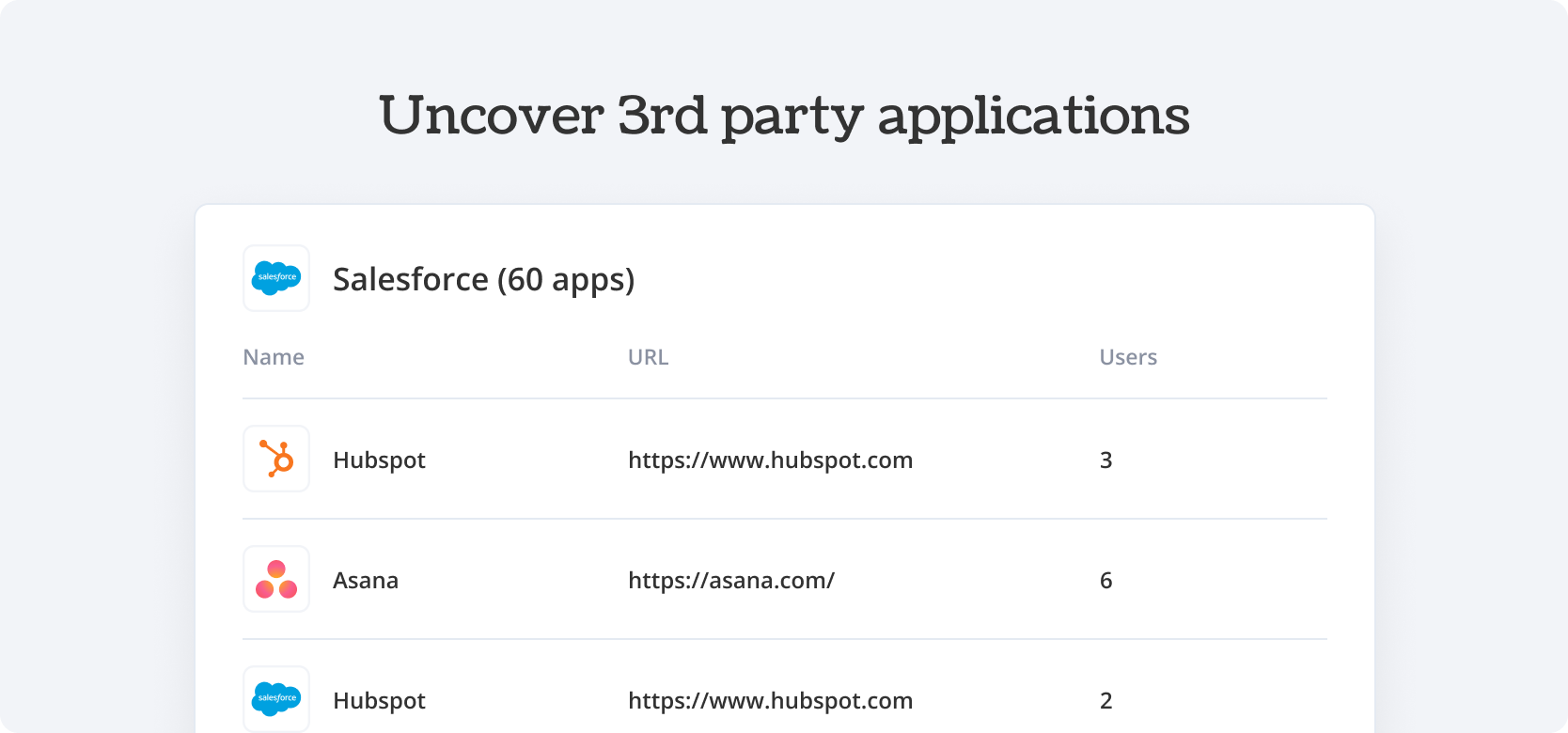
Task: Click the orange Hubspot logo icon
Action: tap(276, 459)
